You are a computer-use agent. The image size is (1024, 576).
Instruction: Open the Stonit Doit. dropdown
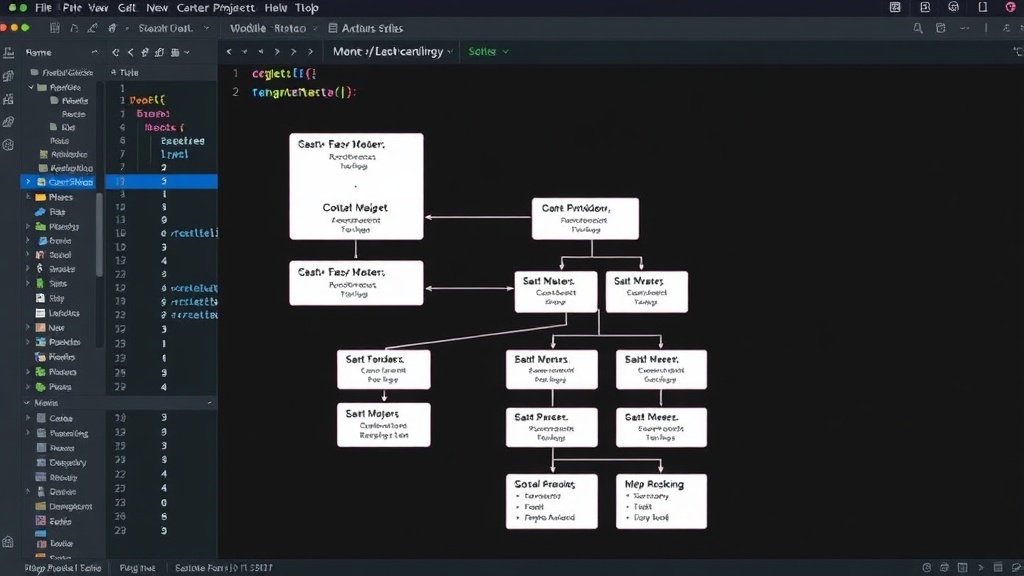point(173,28)
